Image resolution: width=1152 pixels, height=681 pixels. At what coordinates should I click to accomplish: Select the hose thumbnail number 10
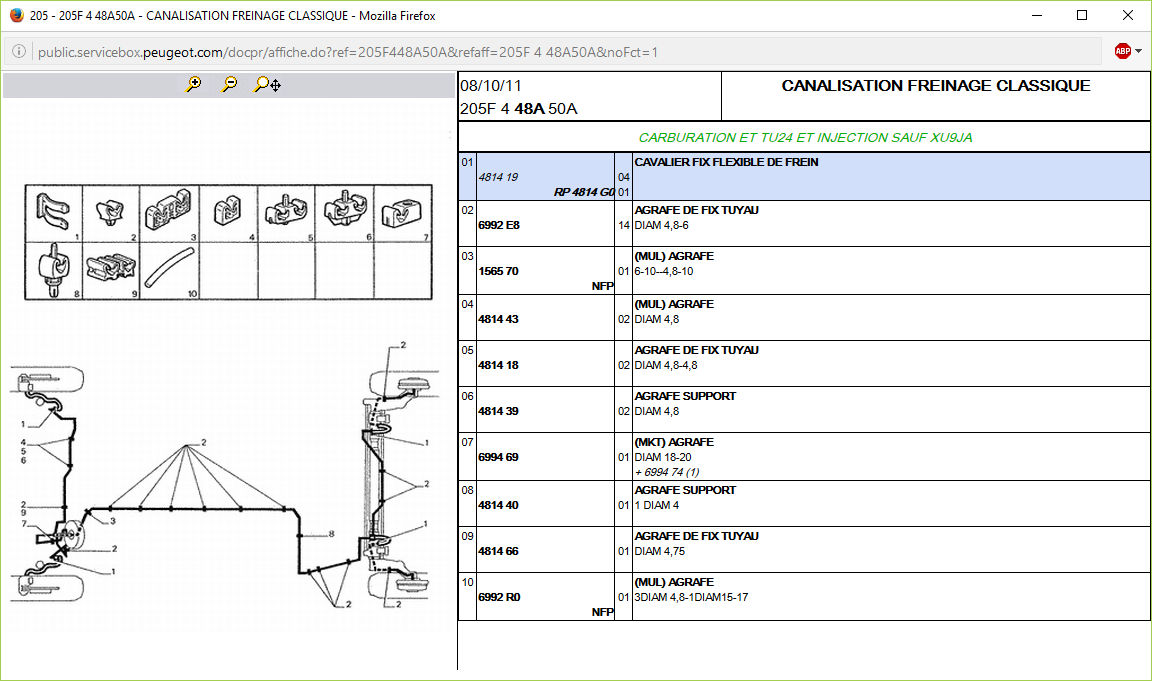[168, 270]
